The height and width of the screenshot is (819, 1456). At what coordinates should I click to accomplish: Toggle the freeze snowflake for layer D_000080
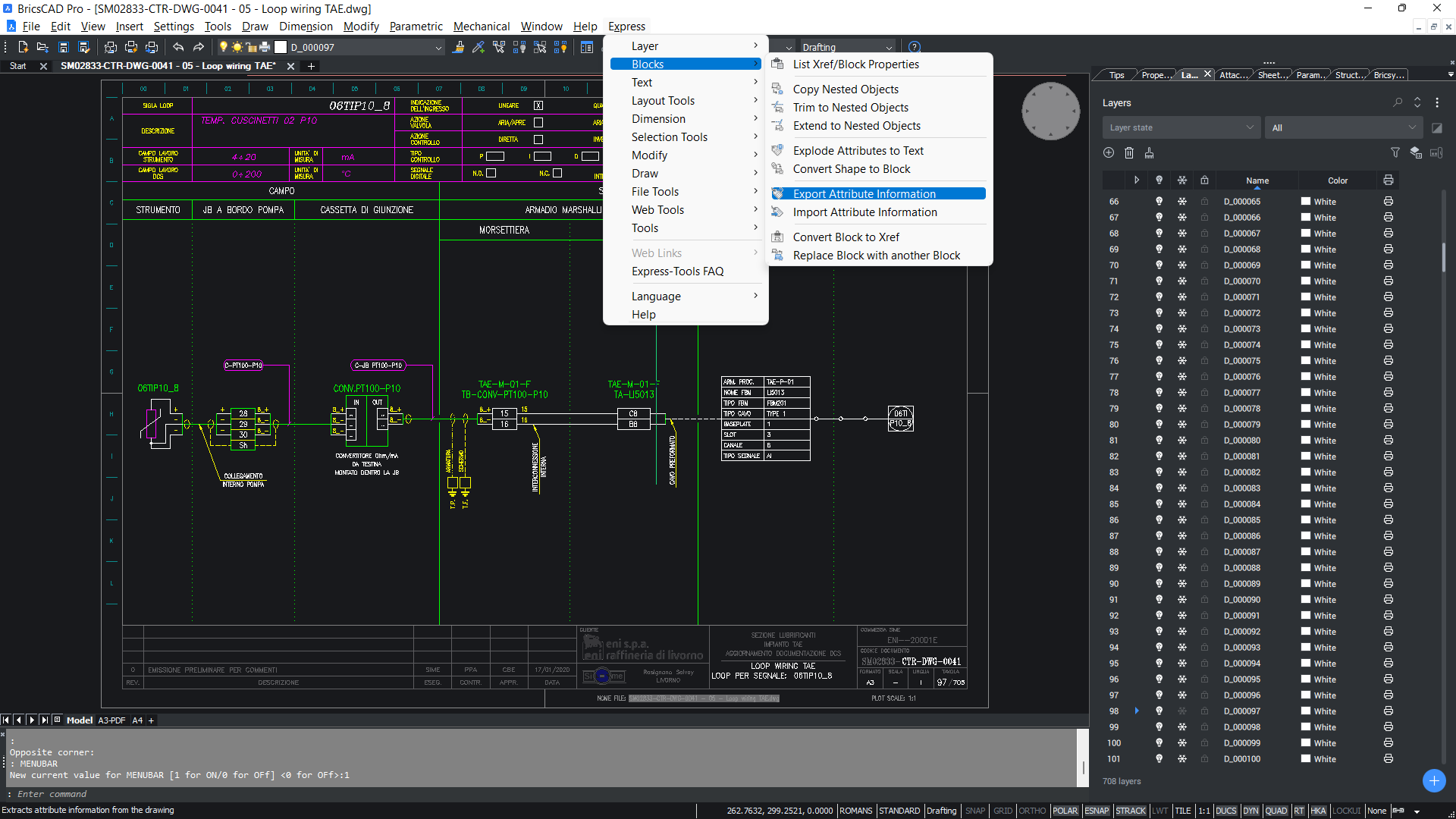[1181, 440]
